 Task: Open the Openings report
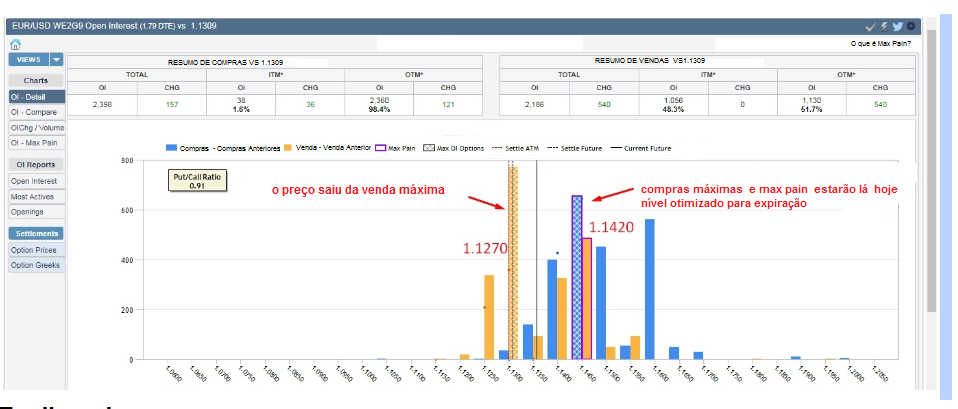click(37, 212)
